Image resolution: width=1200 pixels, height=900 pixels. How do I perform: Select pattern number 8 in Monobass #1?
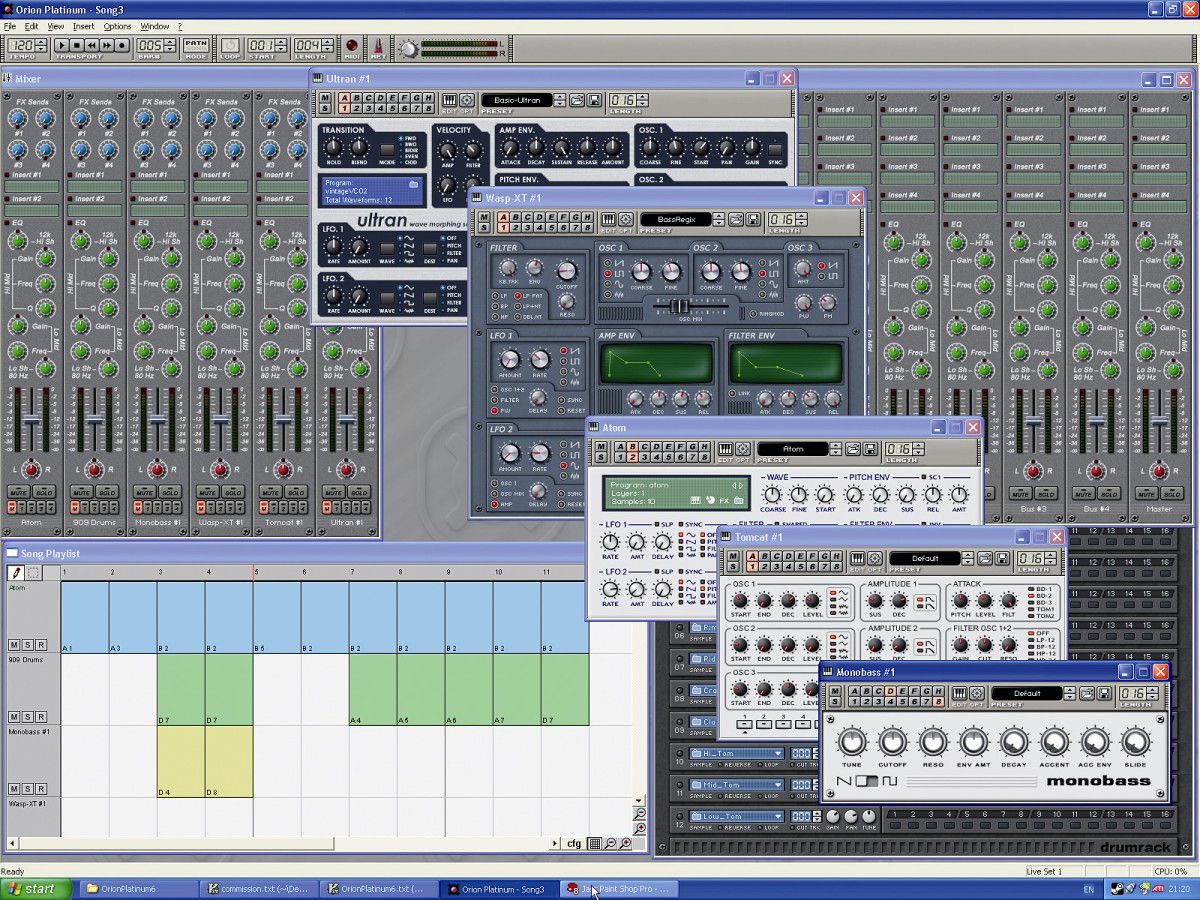[x=939, y=701]
